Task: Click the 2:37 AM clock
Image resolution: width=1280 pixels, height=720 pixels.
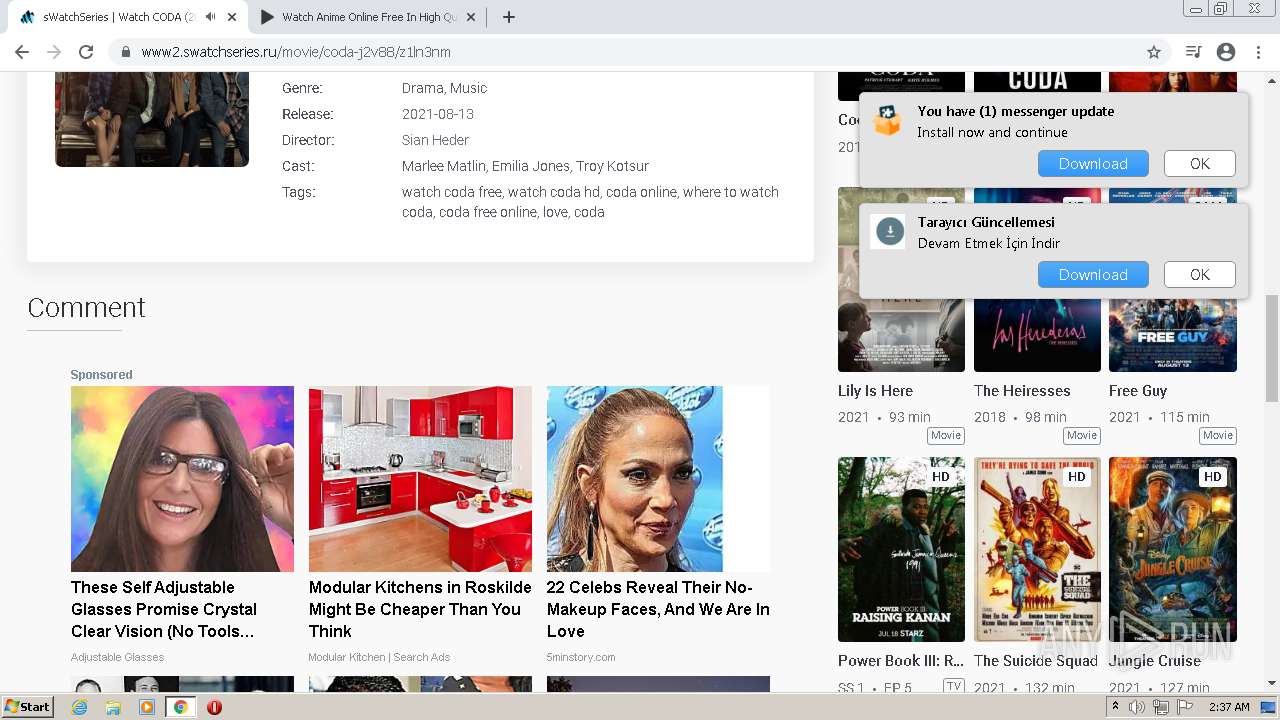Action: [x=1229, y=707]
